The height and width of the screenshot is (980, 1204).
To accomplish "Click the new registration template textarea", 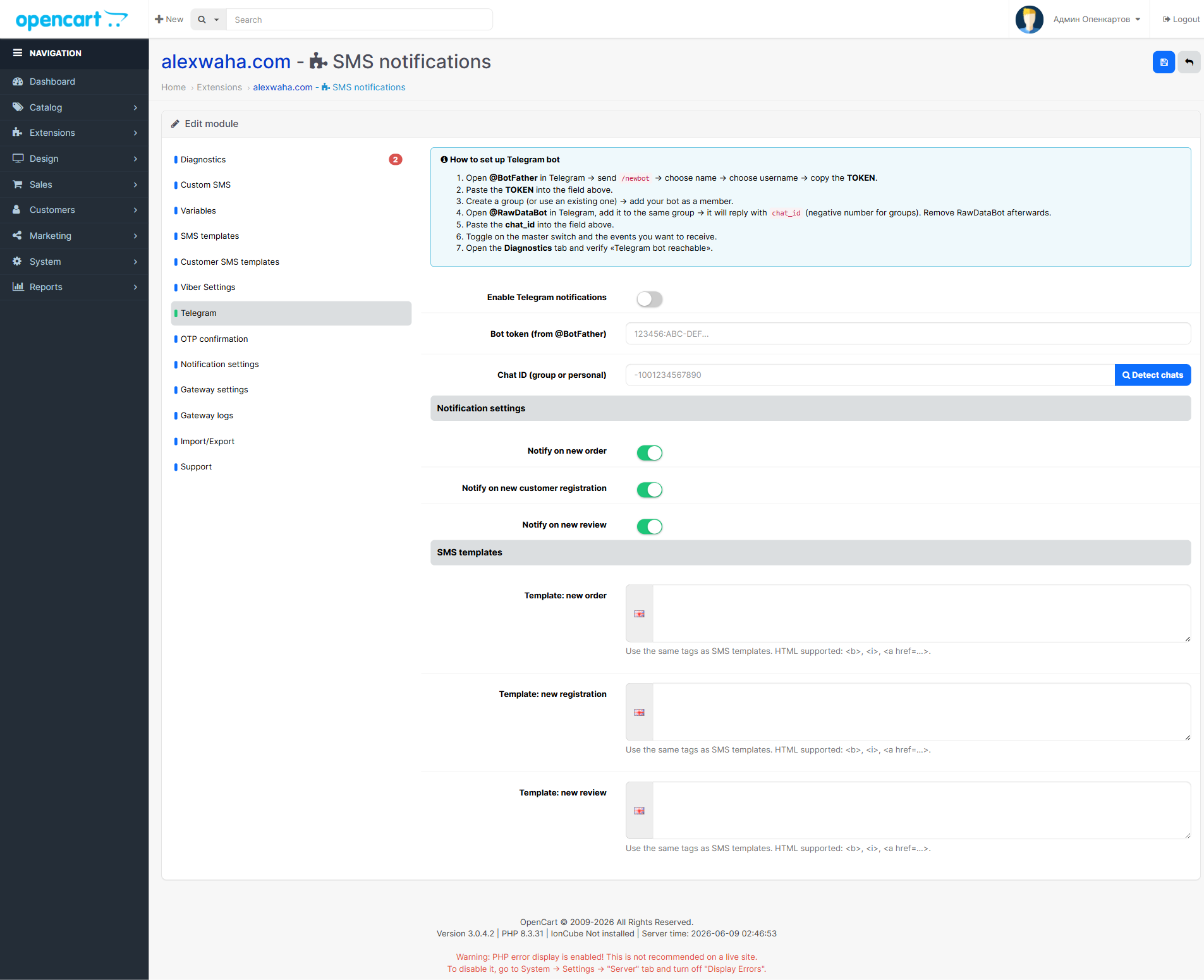I will pos(922,712).
